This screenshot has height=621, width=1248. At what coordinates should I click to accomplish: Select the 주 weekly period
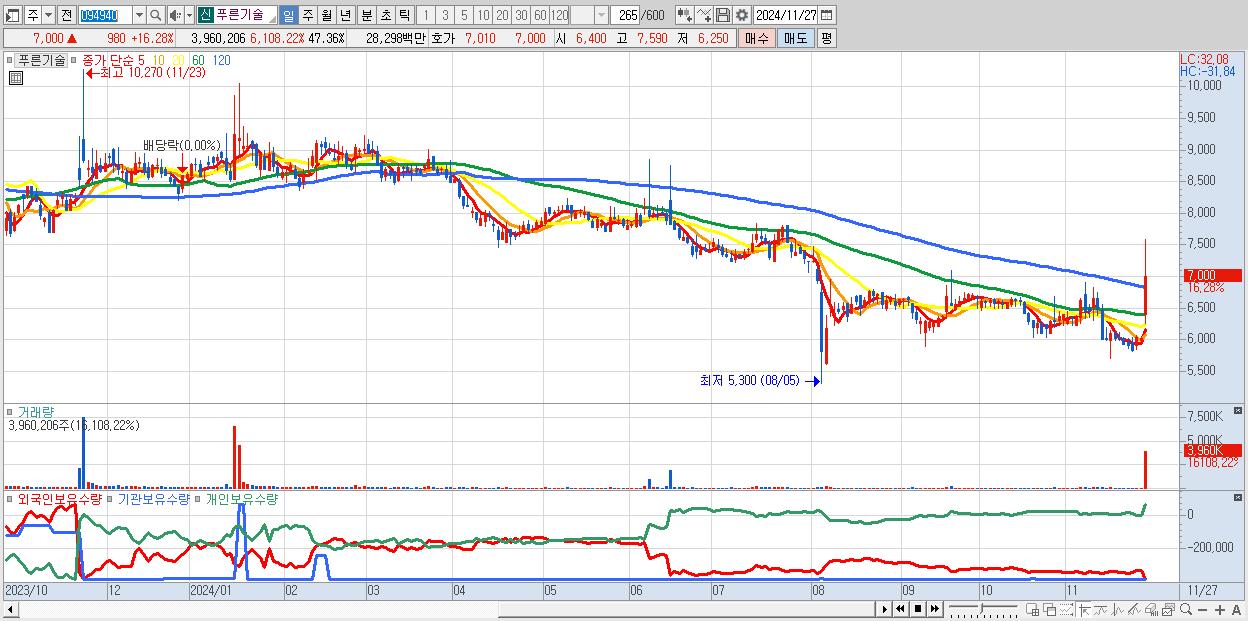tap(307, 15)
